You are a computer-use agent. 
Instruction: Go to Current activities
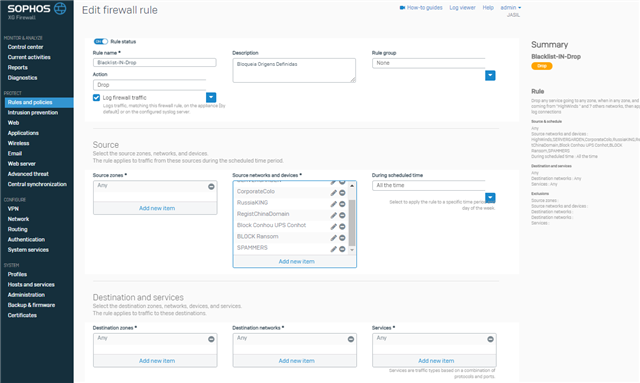tap(29, 57)
